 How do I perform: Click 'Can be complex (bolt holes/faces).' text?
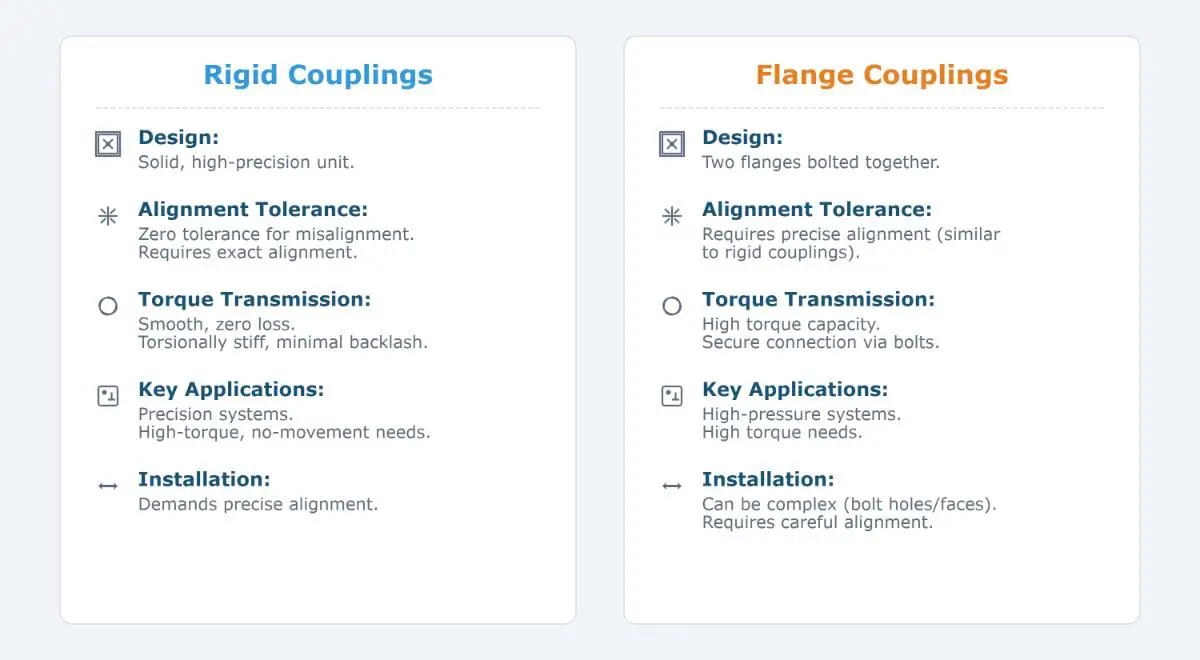pos(849,505)
